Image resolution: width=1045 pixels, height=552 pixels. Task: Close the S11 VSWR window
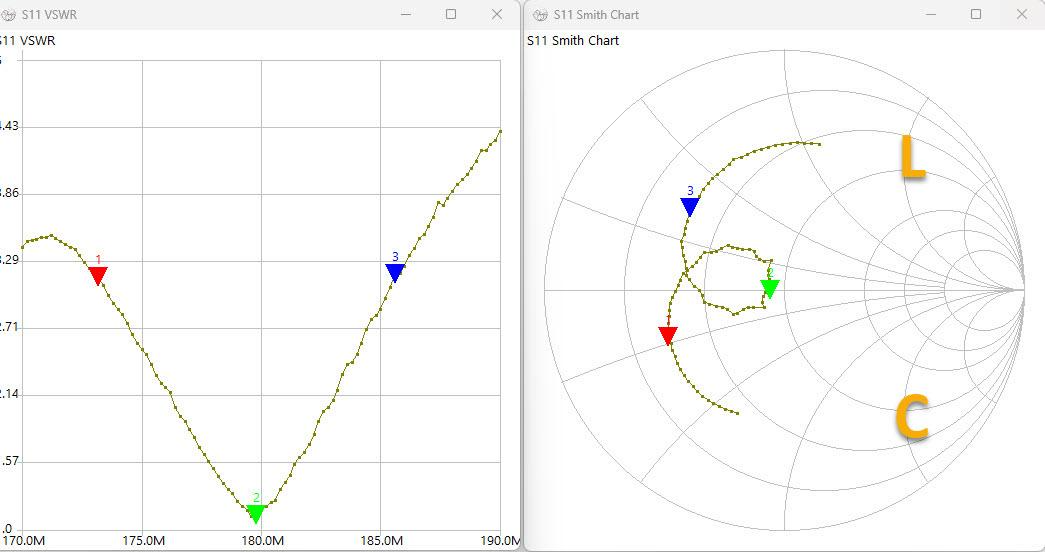point(497,14)
